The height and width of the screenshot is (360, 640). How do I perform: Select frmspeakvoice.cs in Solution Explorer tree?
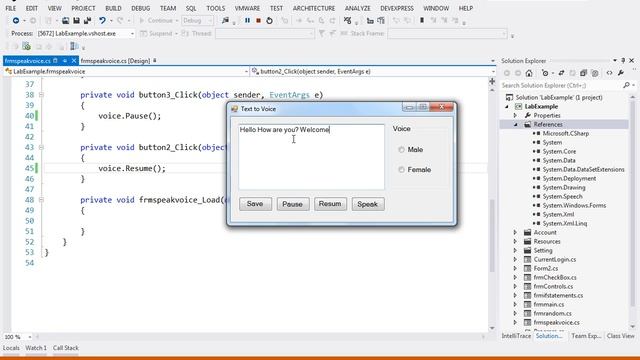pyautogui.click(x=556, y=322)
